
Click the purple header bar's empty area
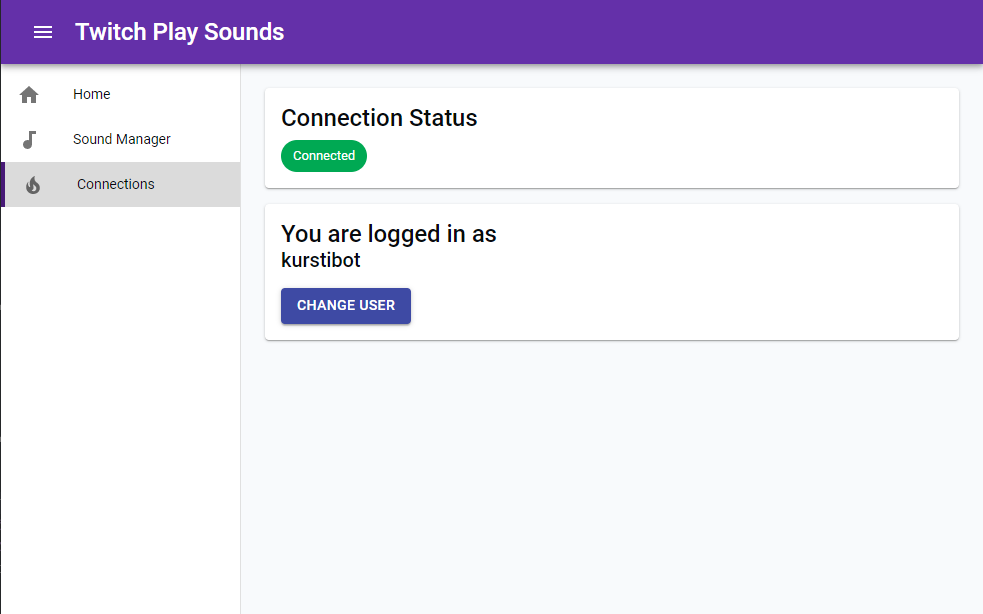click(x=627, y=32)
